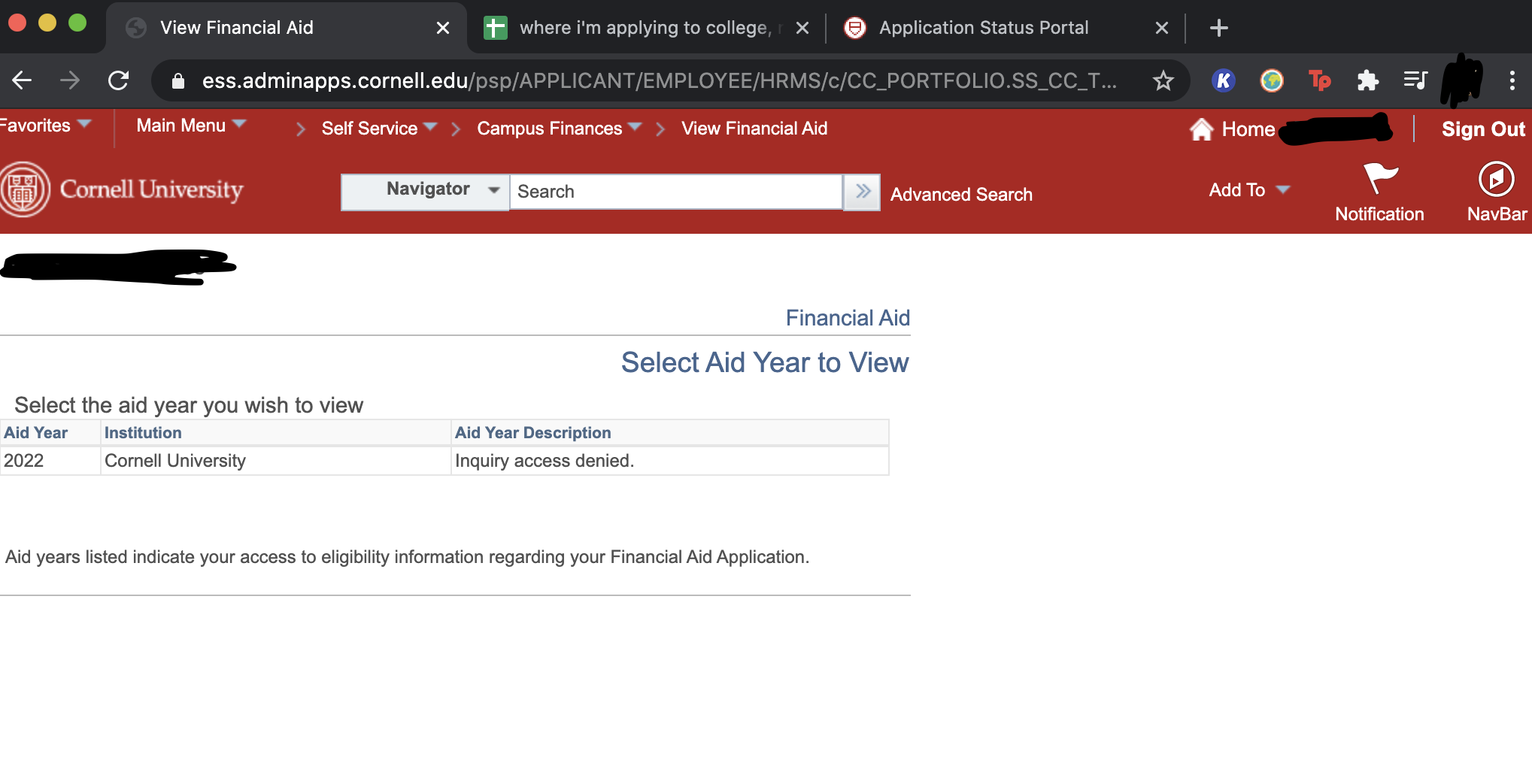Open the Advanced Search link
This screenshot has width=1532, height=784.
click(x=961, y=195)
